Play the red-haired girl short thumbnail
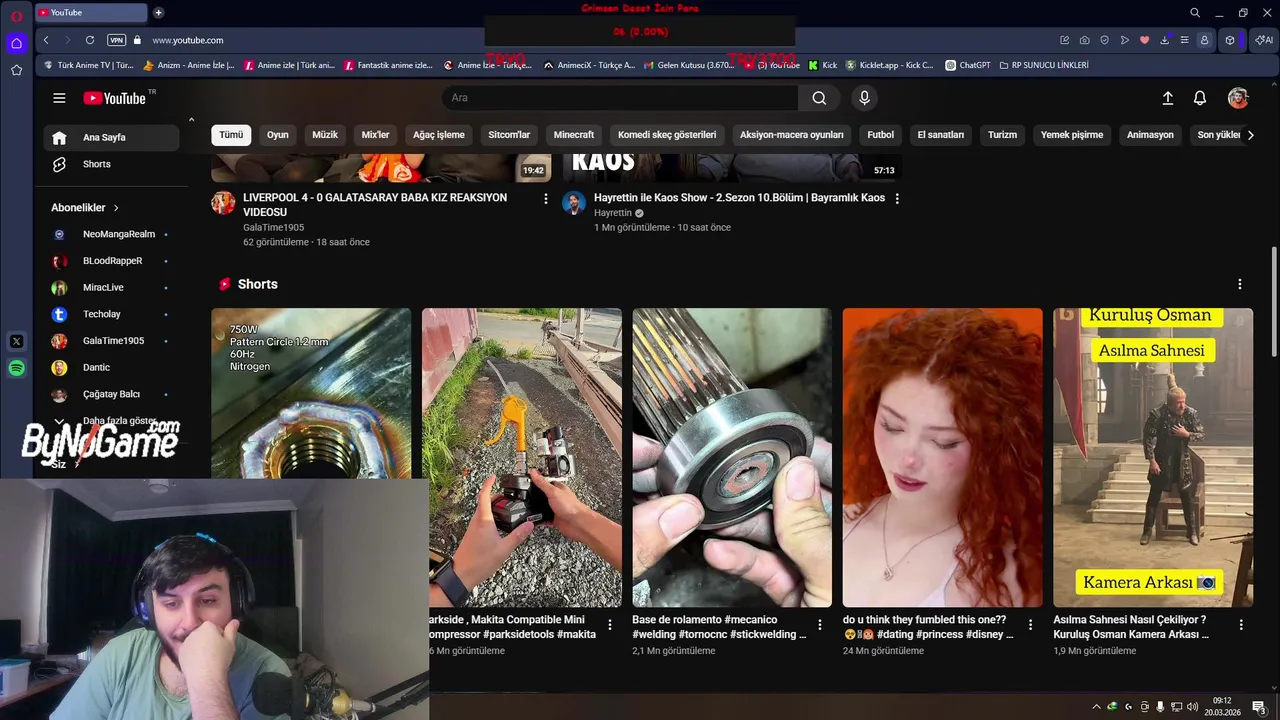The image size is (1280, 720). pos(942,457)
